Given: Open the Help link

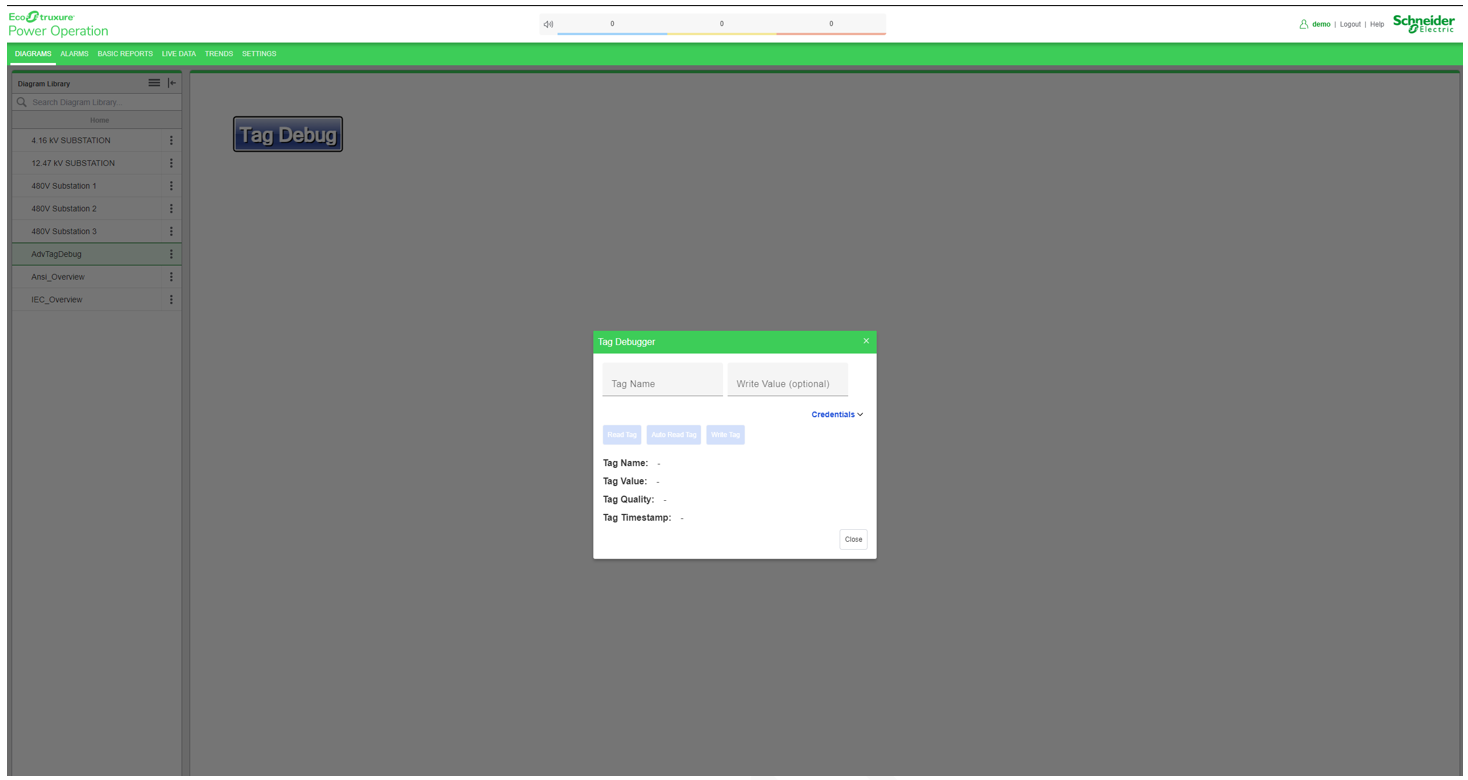Looking at the screenshot, I should [1377, 24].
